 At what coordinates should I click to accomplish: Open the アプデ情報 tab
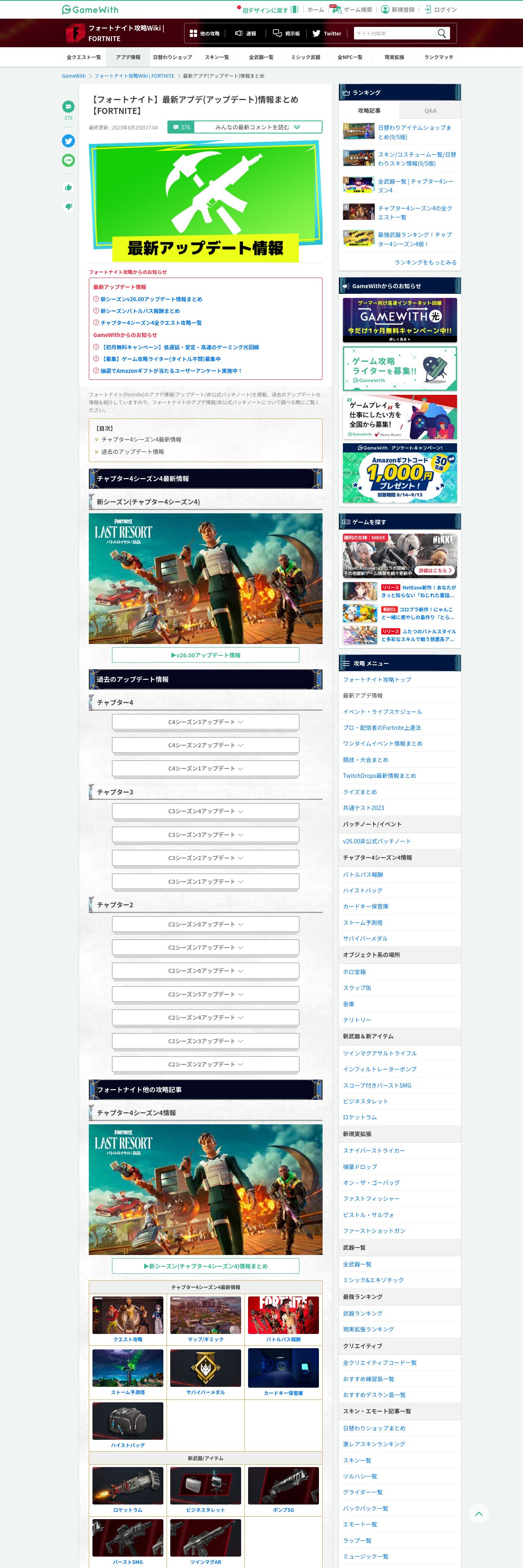point(128,57)
